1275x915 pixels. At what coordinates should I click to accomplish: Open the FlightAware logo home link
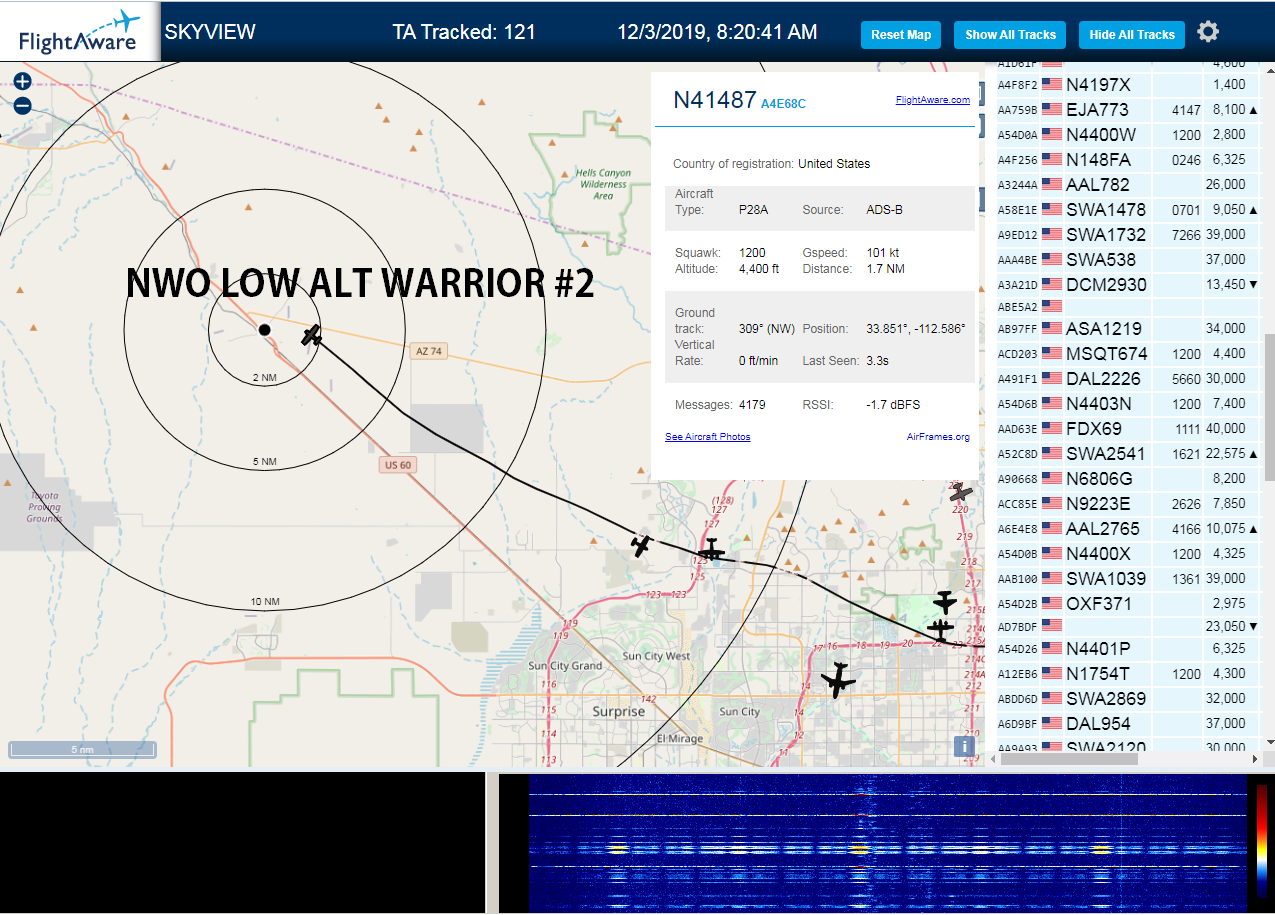coord(80,32)
